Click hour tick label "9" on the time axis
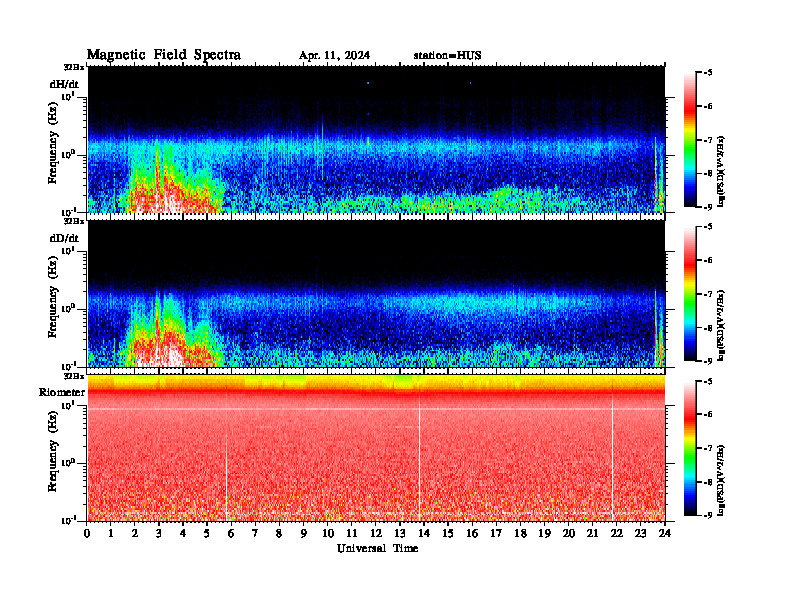This screenshot has width=792, height=612. (x=303, y=533)
